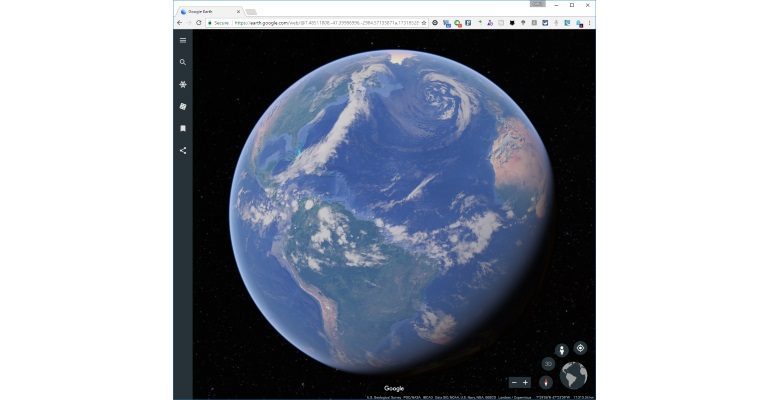770x400 pixels.
Task: Click the Fly to my location icon
Action: click(x=580, y=348)
